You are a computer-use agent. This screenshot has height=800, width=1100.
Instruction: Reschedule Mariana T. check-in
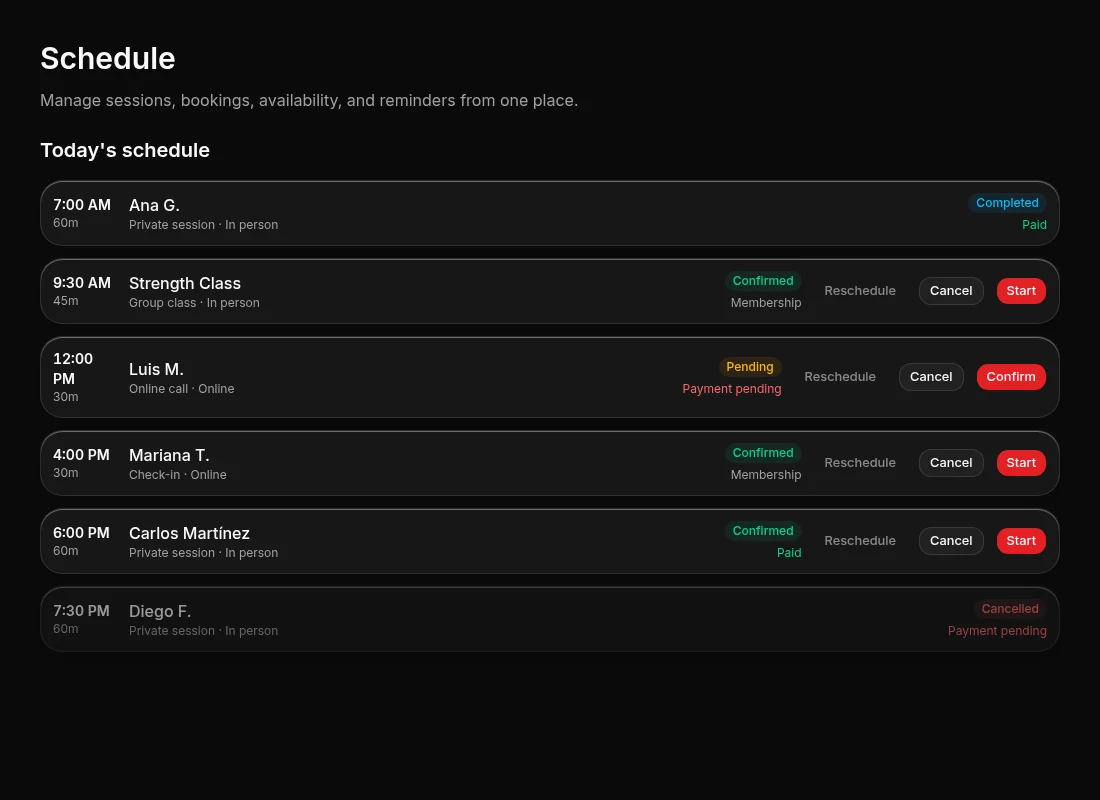tap(859, 462)
